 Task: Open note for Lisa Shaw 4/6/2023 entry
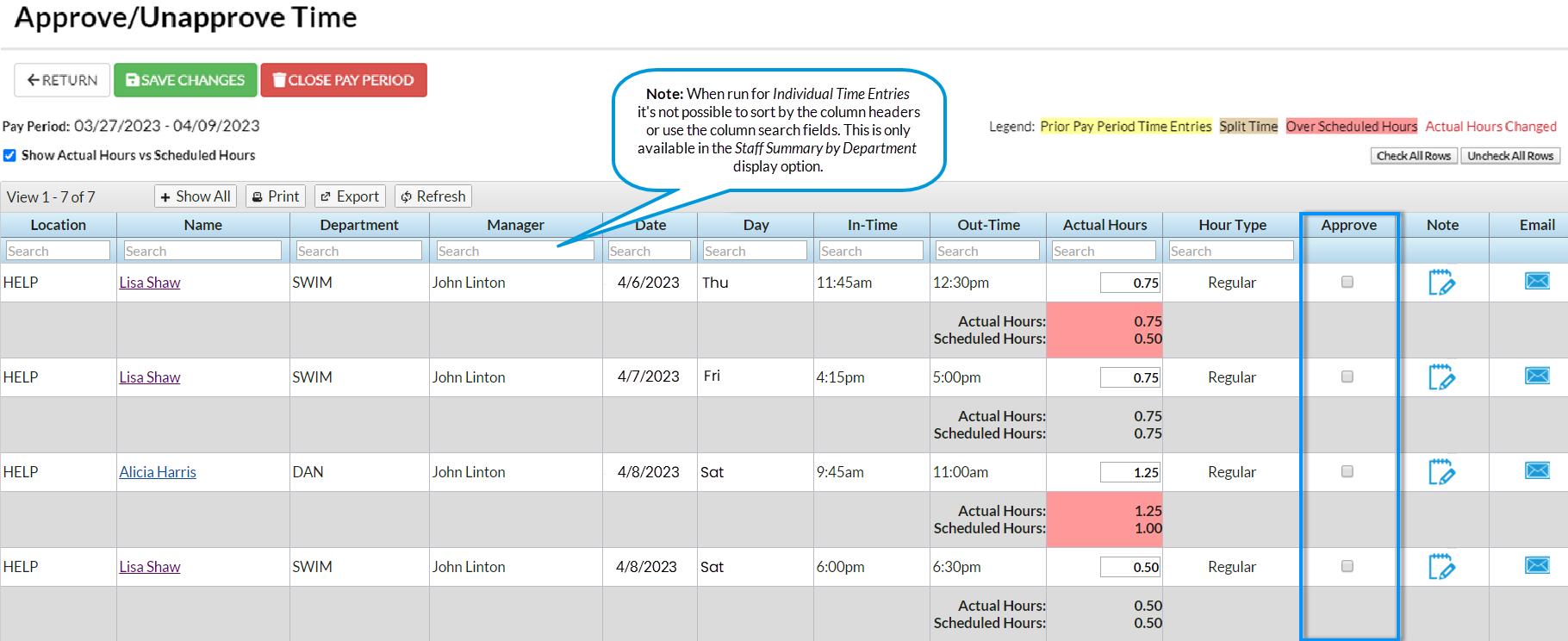[x=1441, y=283]
